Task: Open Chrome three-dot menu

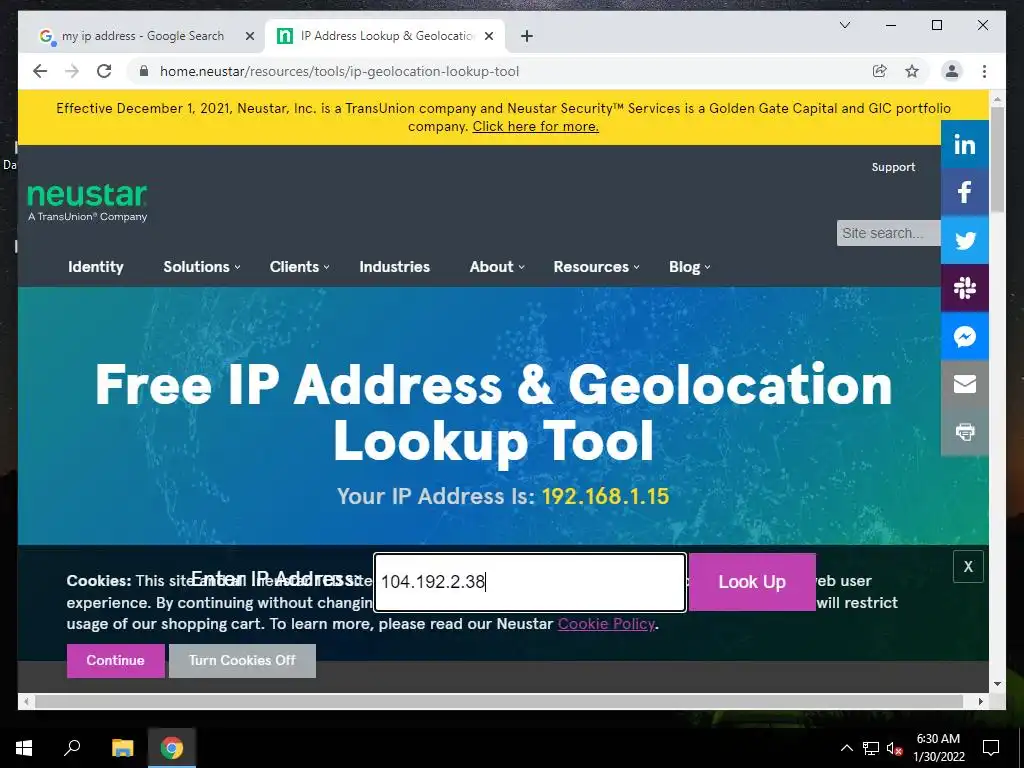Action: pyautogui.click(x=984, y=71)
